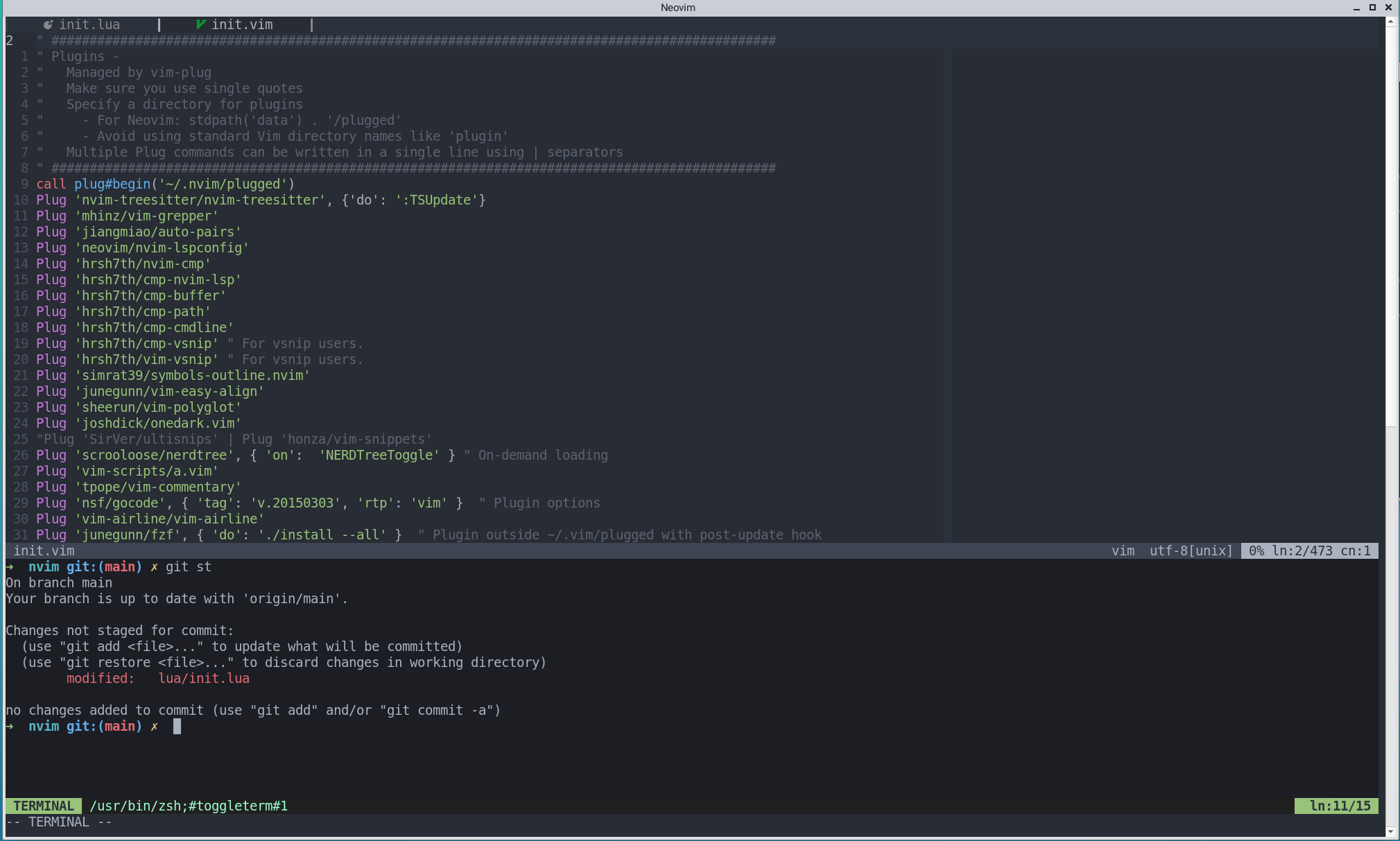Click 'junegunn/fzf' plugin text
The image size is (1400, 841).
(128, 535)
